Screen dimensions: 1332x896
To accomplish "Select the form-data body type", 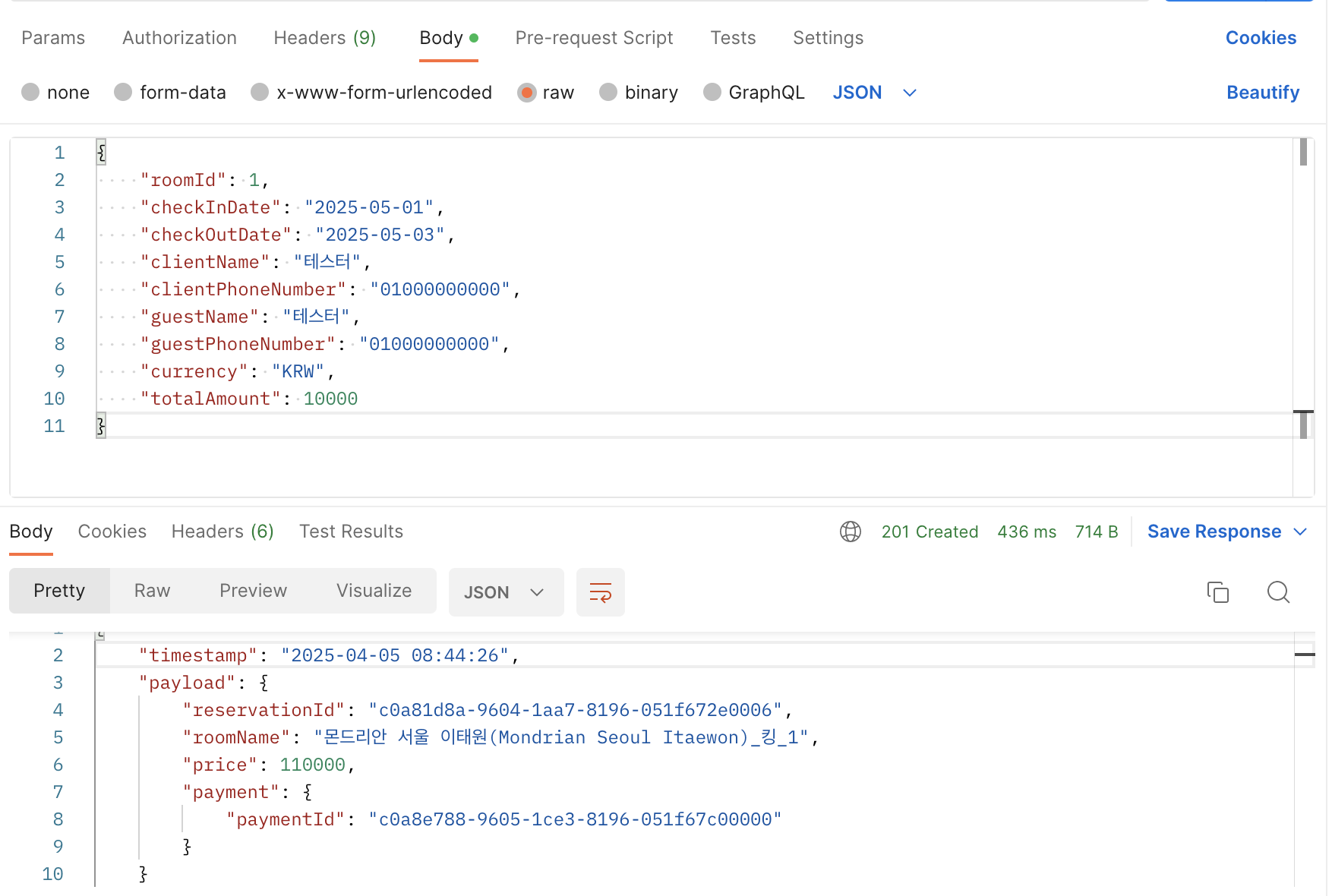I will pos(170,93).
